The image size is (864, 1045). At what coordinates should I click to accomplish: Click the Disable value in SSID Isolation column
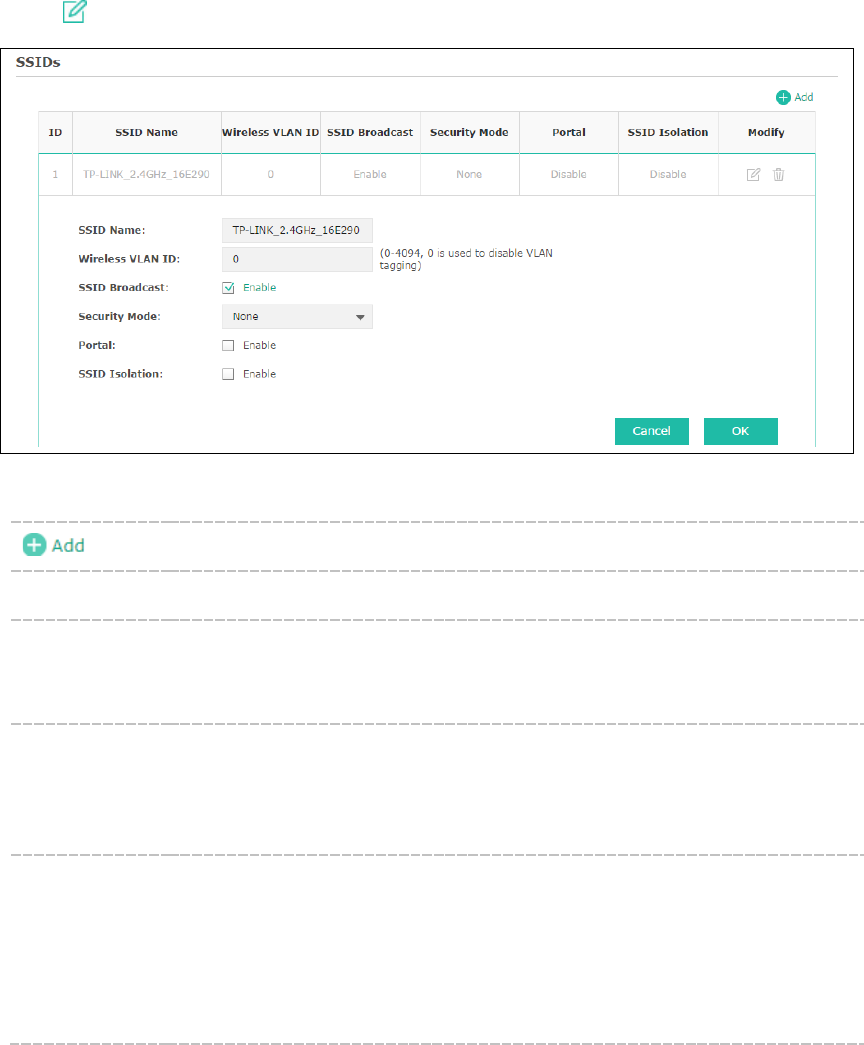(x=668, y=175)
